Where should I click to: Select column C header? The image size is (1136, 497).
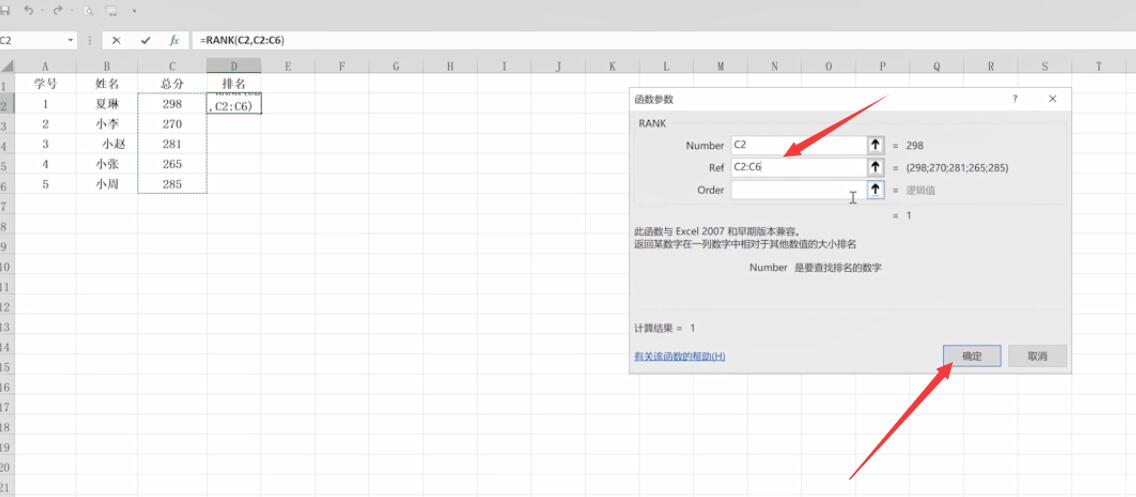pos(172,66)
